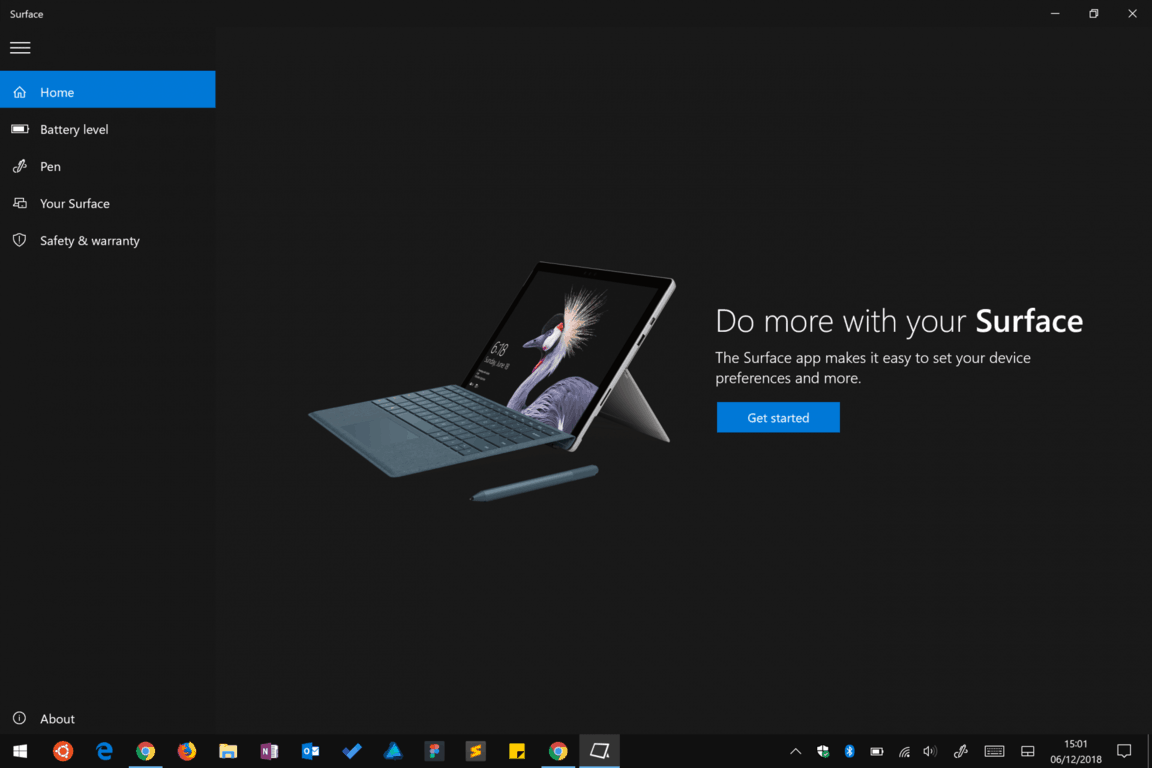Open OneNote from the taskbar

tap(269, 751)
